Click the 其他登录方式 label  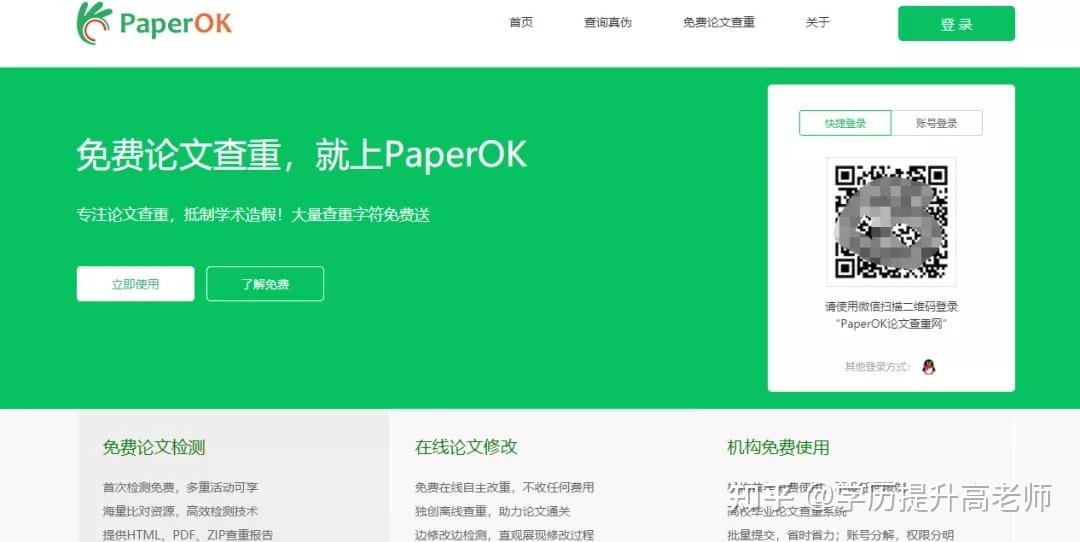[878, 367]
